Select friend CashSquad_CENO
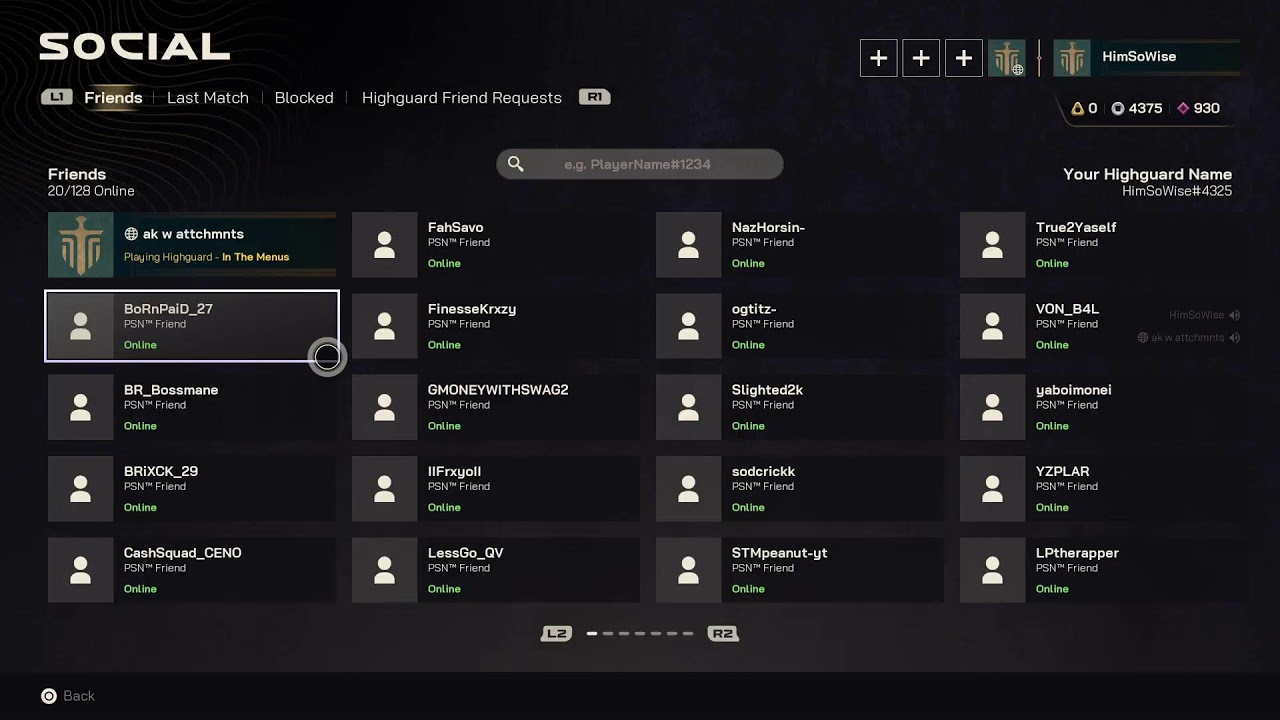The height and width of the screenshot is (720, 1280). click(192, 570)
